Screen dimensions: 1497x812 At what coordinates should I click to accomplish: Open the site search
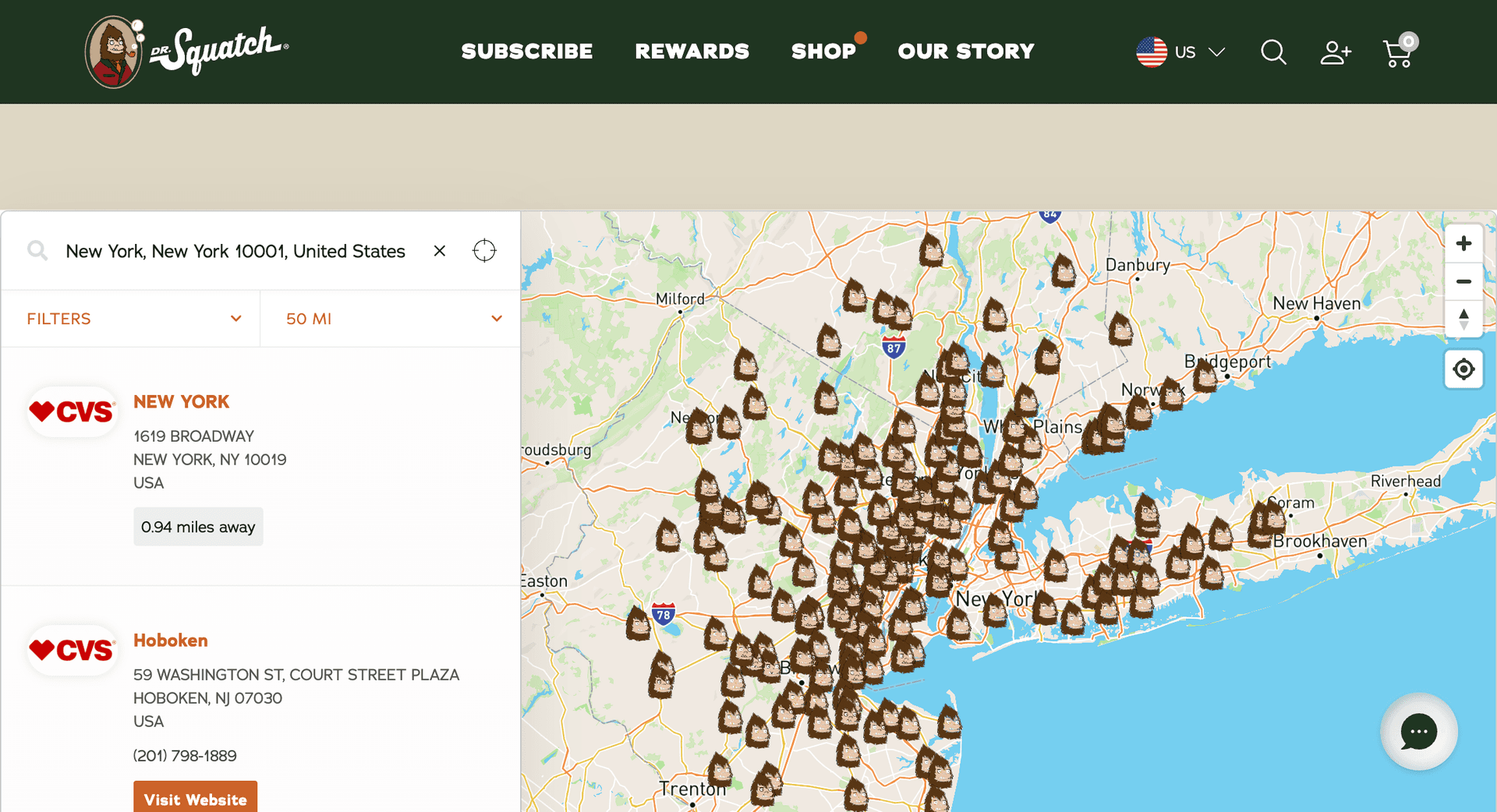(x=1272, y=51)
